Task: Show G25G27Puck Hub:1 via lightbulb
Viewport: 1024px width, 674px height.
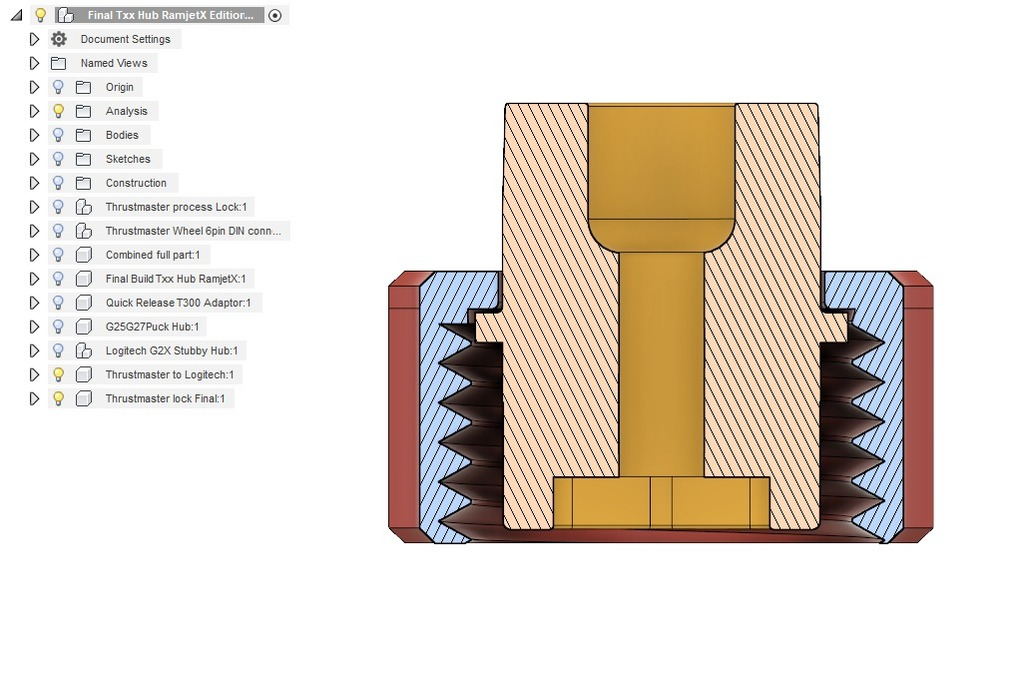Action: click(58, 327)
